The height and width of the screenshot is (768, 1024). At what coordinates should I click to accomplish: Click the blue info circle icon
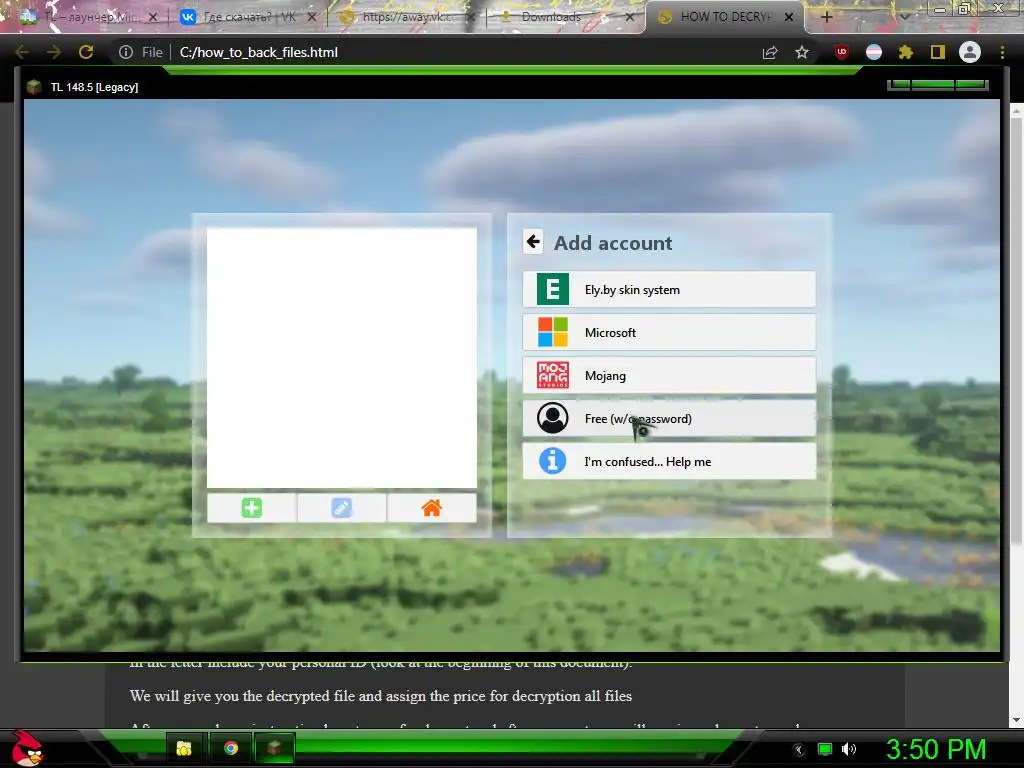click(552, 461)
